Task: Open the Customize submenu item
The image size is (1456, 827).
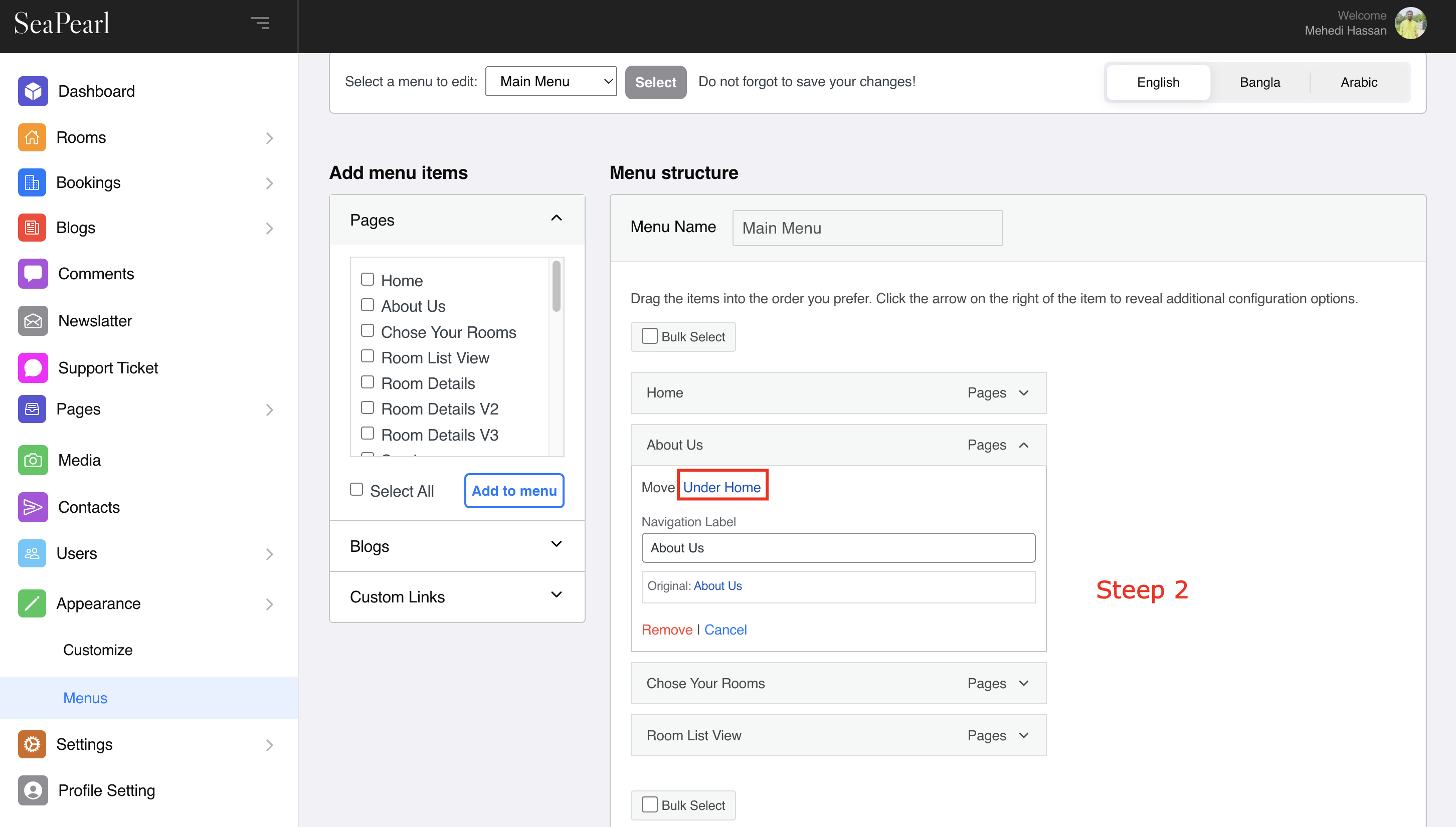Action: coord(98,650)
